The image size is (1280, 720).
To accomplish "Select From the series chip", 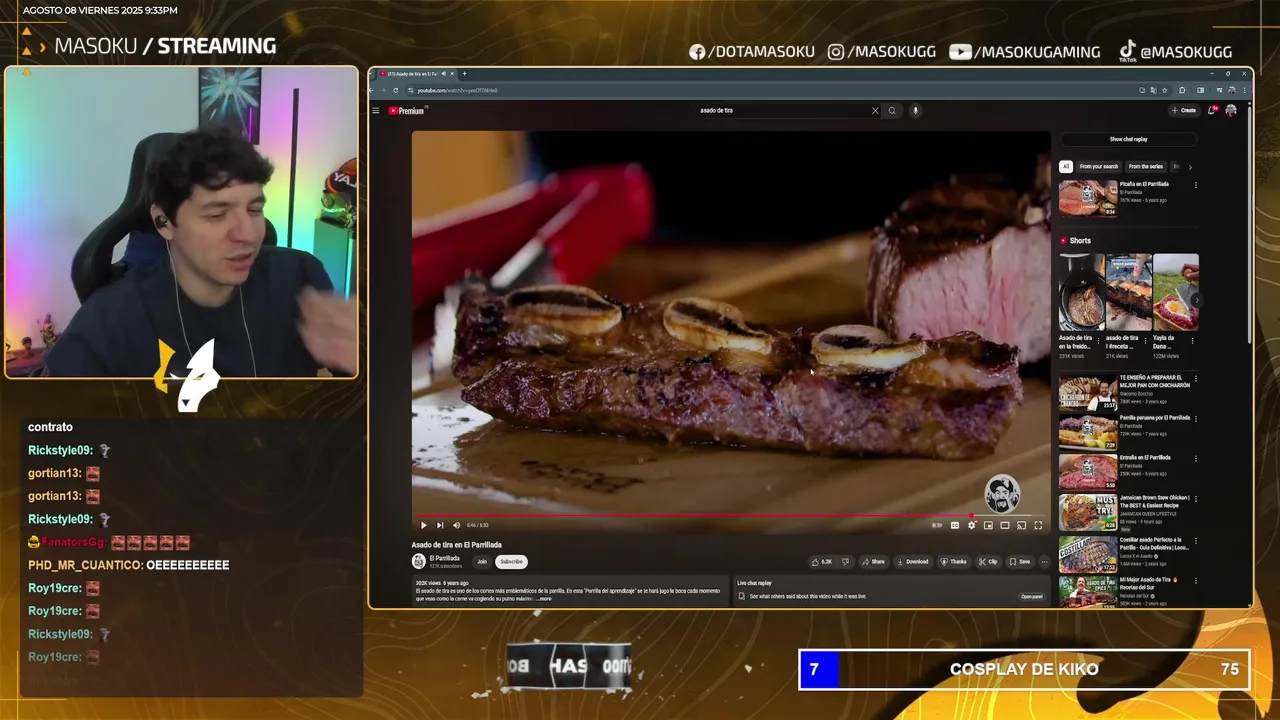I will pos(1146,167).
